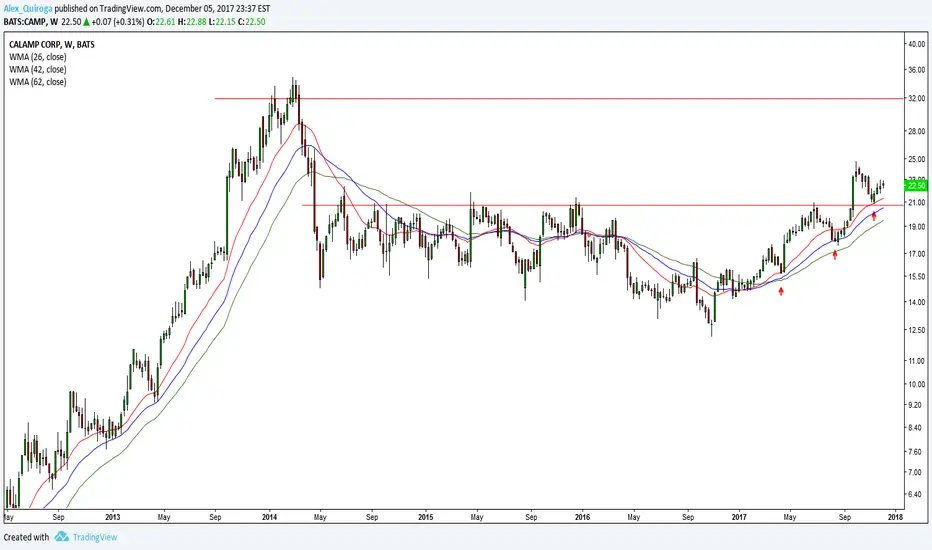Click the 2017 label on time axis

[x=739, y=517]
